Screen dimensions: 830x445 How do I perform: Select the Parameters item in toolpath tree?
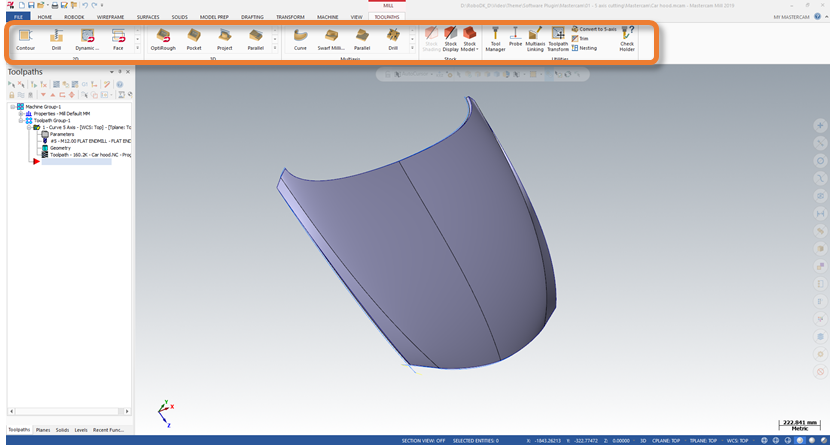click(x=63, y=134)
